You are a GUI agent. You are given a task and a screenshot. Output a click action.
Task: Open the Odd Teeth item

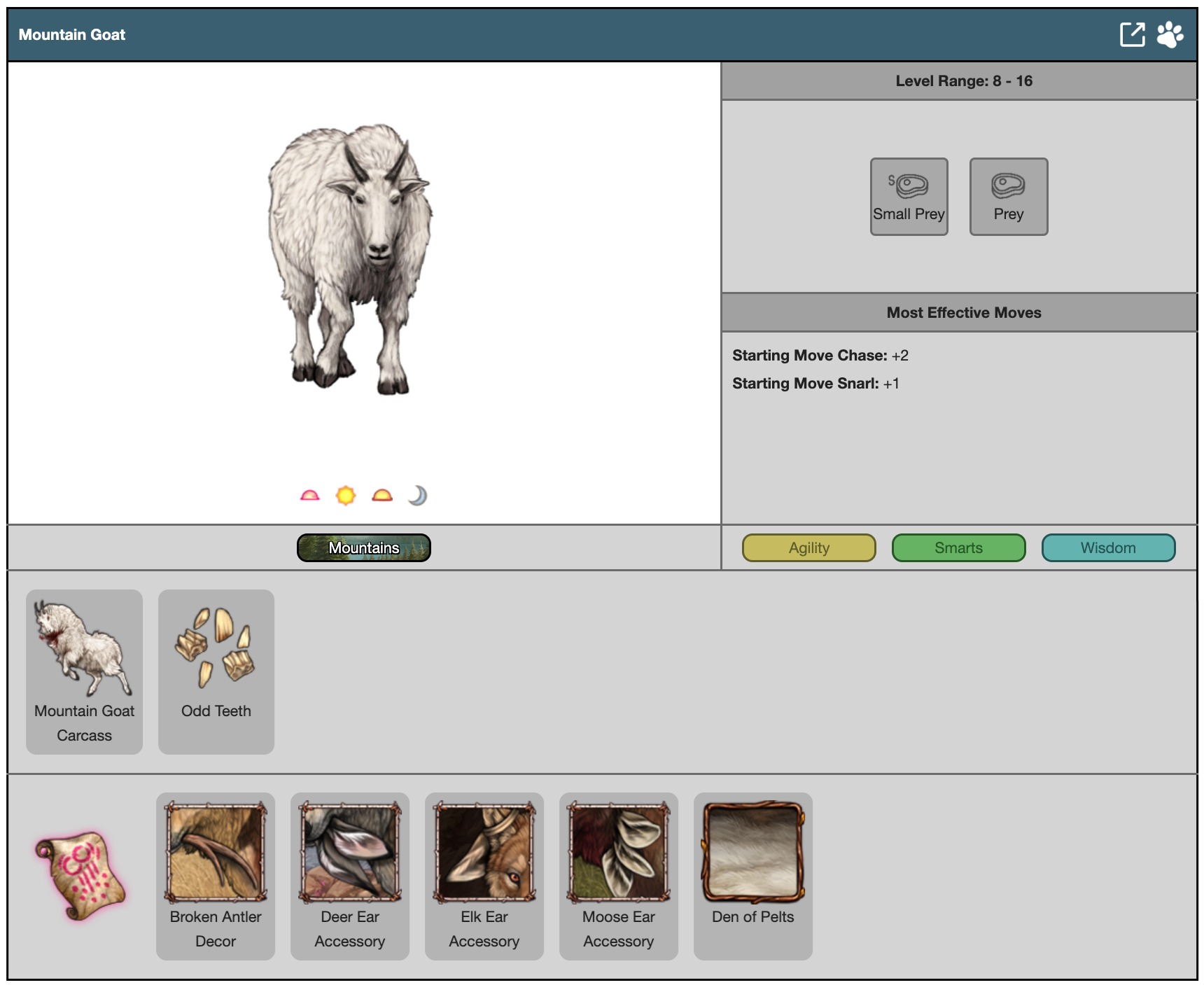pos(216,671)
